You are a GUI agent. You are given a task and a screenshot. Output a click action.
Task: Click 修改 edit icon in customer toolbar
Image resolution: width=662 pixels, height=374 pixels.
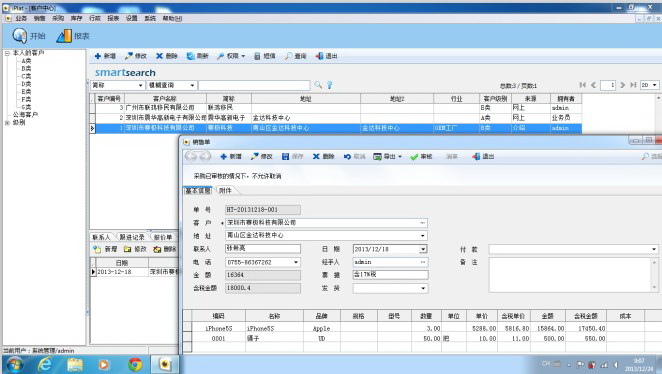[x=129, y=56]
